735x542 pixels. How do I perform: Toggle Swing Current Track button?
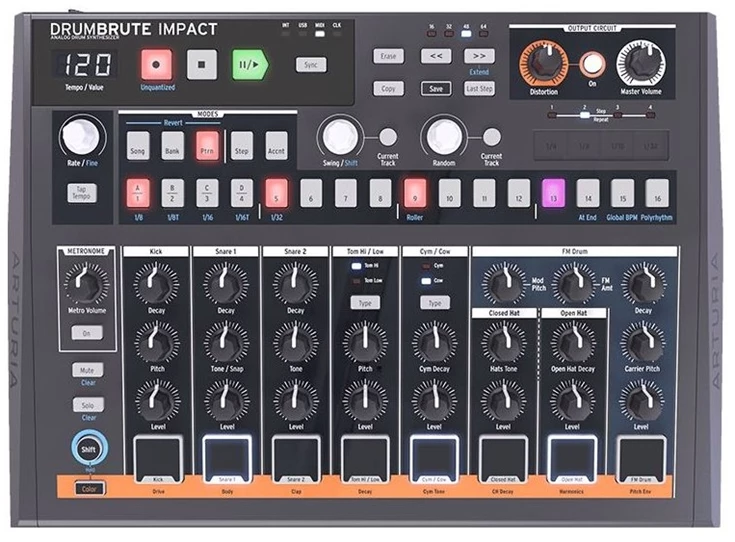click(388, 137)
